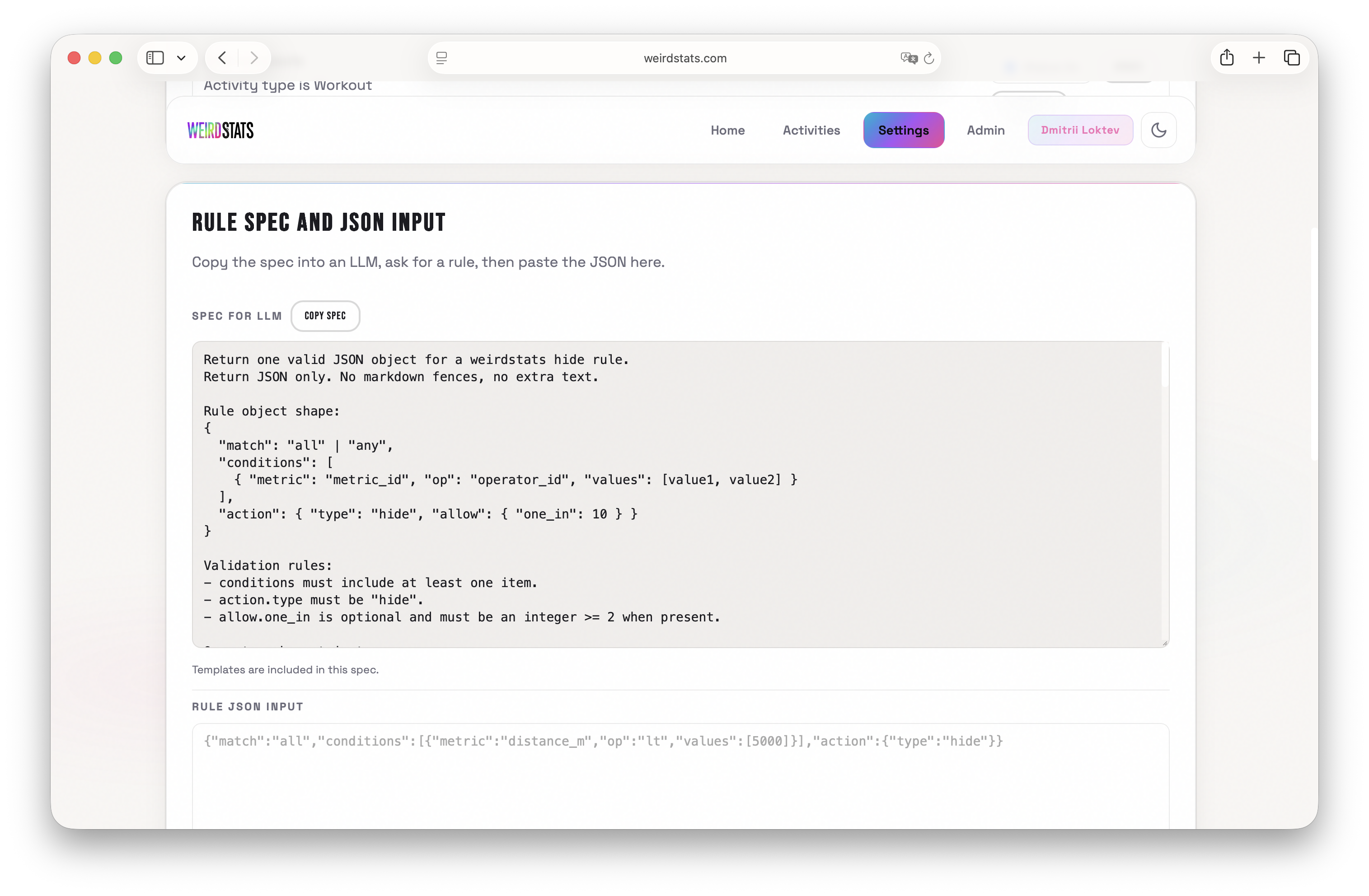
Task: Click the browser forward arrow
Action: pos(253,58)
